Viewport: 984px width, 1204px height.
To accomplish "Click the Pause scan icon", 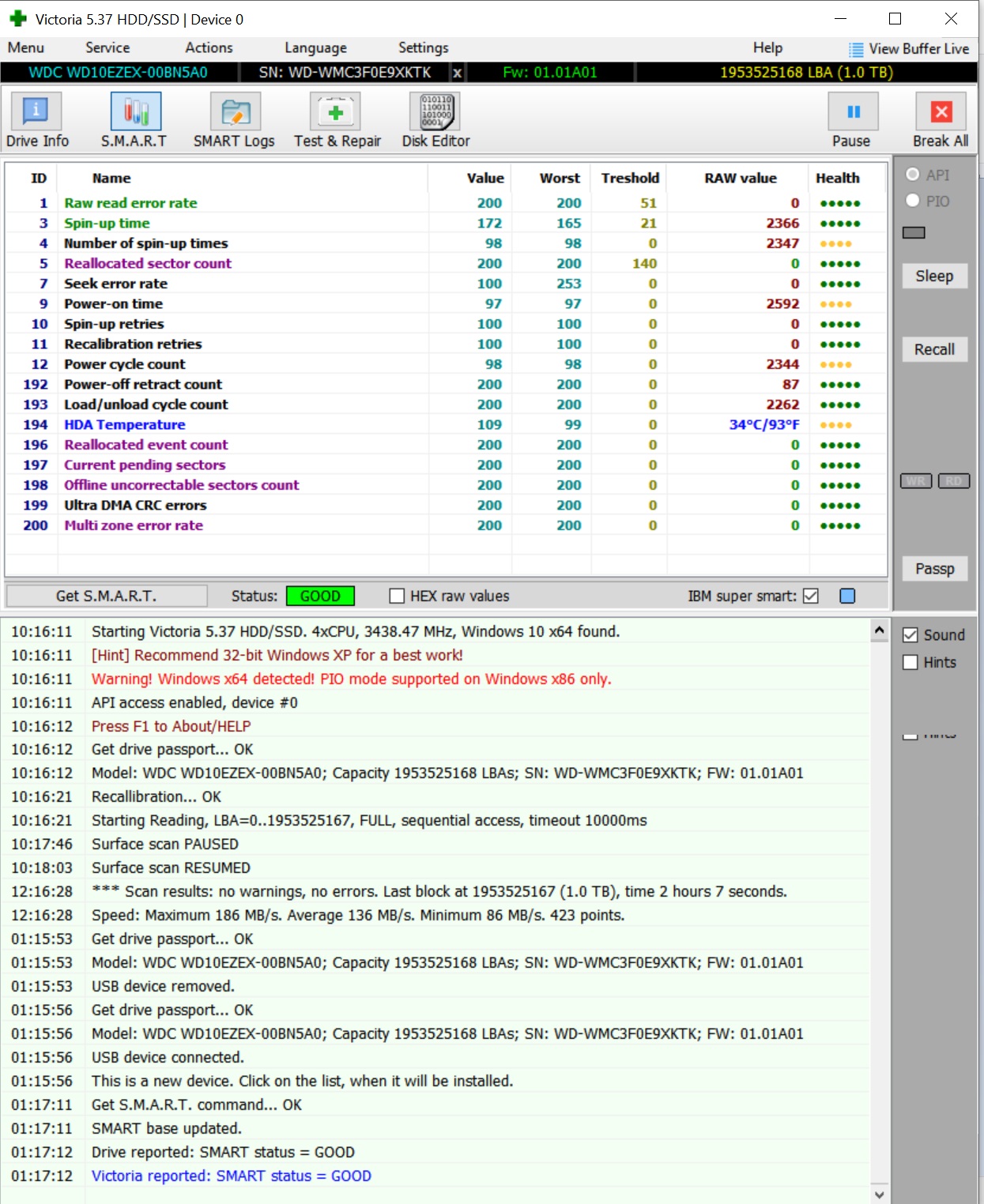I will click(853, 111).
